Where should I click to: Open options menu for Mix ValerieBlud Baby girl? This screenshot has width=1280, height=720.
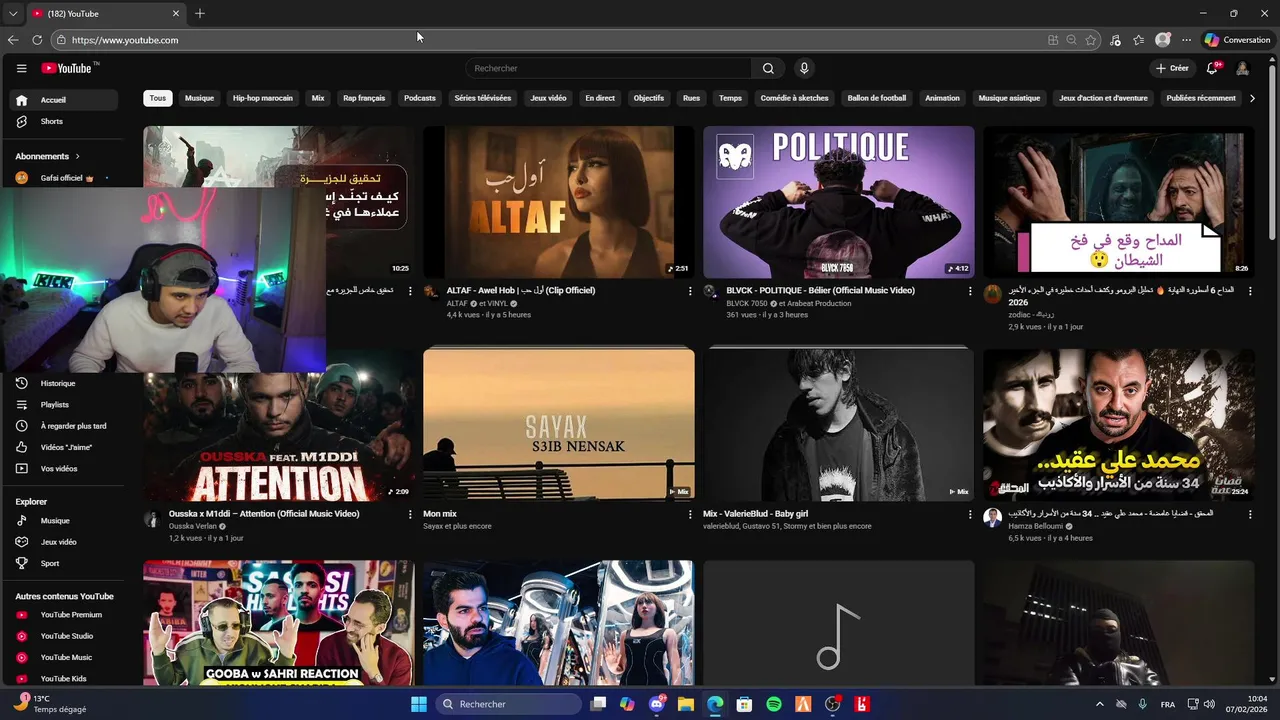[x=969, y=514]
